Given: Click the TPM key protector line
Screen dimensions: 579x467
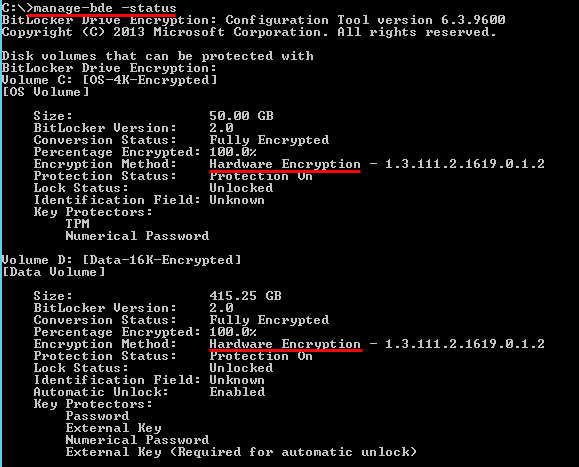Looking at the screenshot, I should tap(78, 224).
